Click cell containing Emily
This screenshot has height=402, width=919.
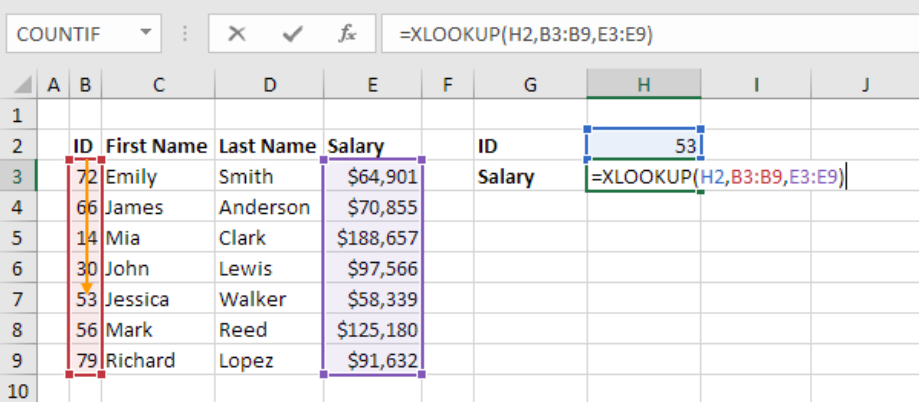(158, 176)
